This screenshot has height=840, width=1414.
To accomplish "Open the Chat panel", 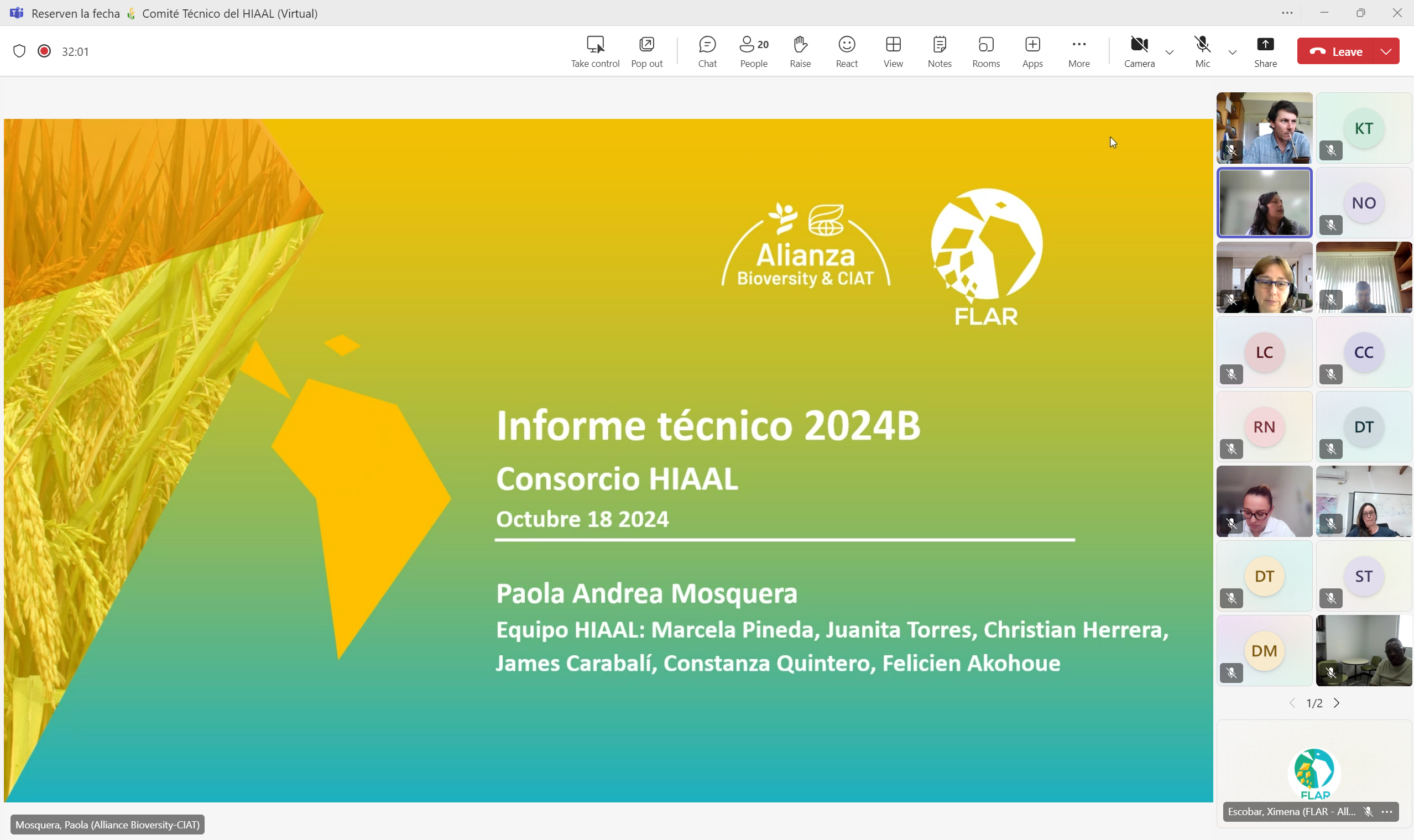I will point(707,51).
